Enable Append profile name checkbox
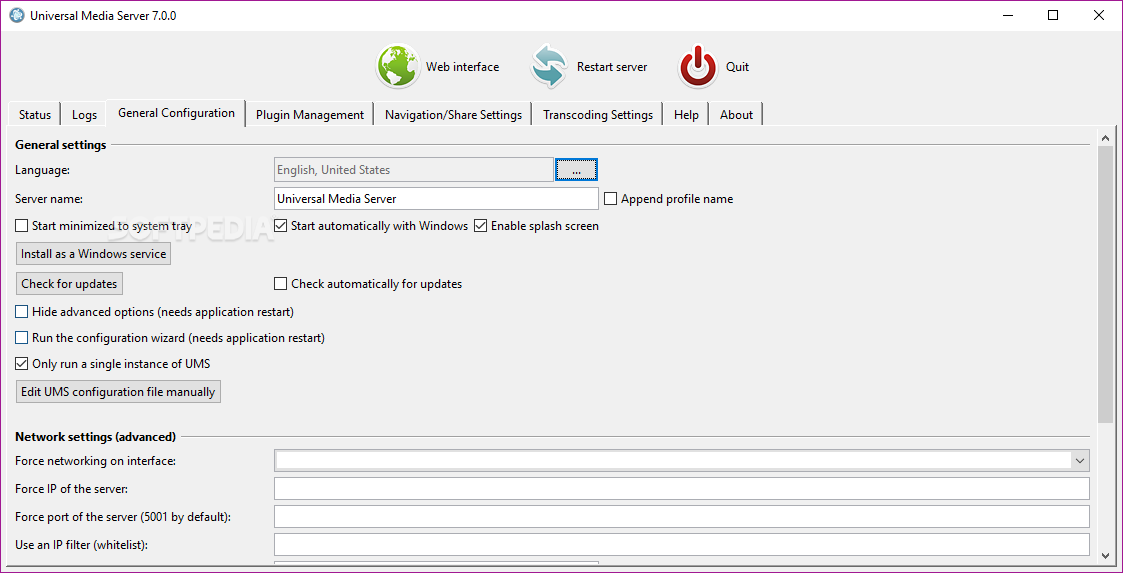The image size is (1123, 573). click(x=610, y=199)
